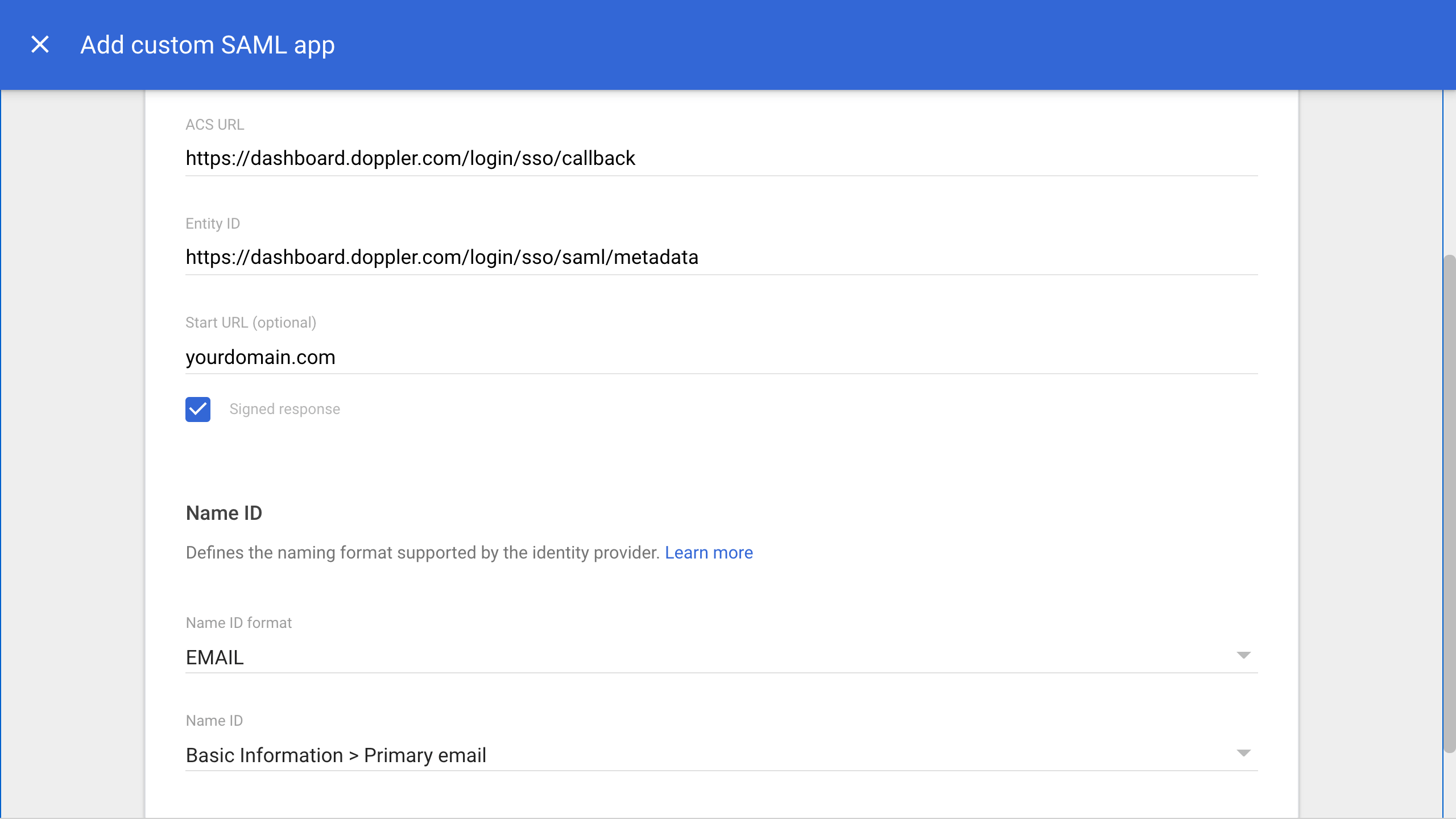Expand the Name ID format dropdown arrow

click(x=1243, y=655)
